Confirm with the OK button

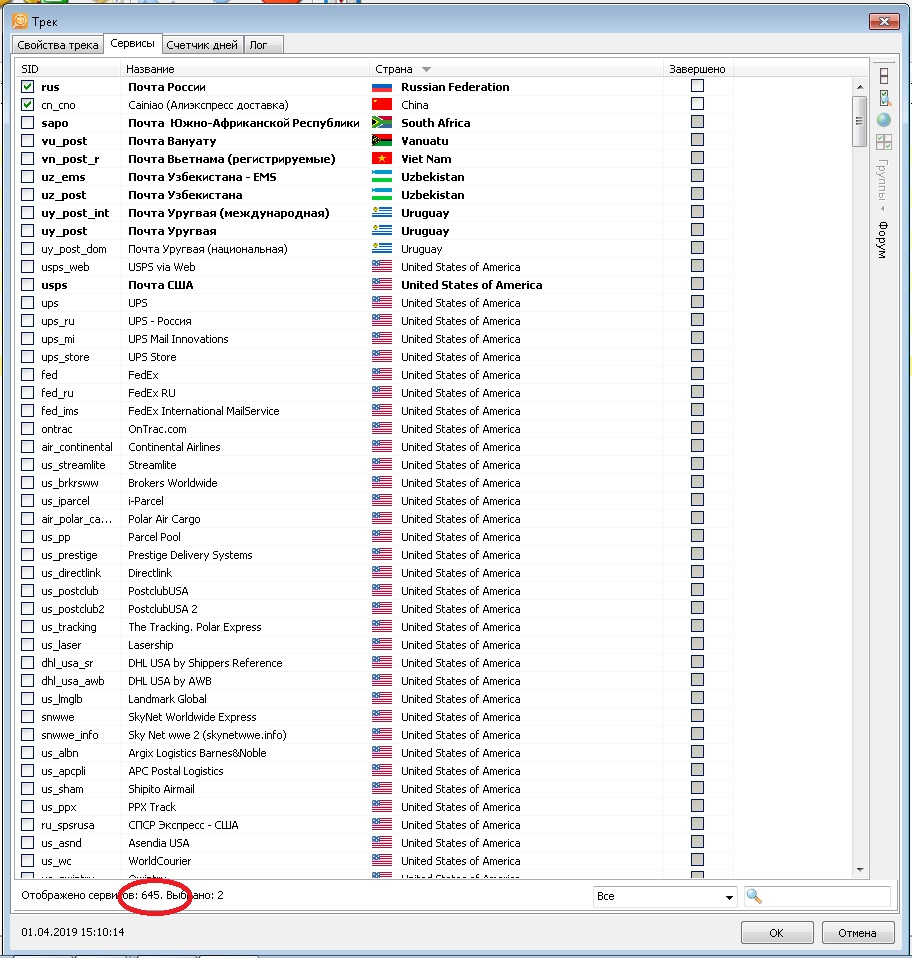tap(776, 932)
